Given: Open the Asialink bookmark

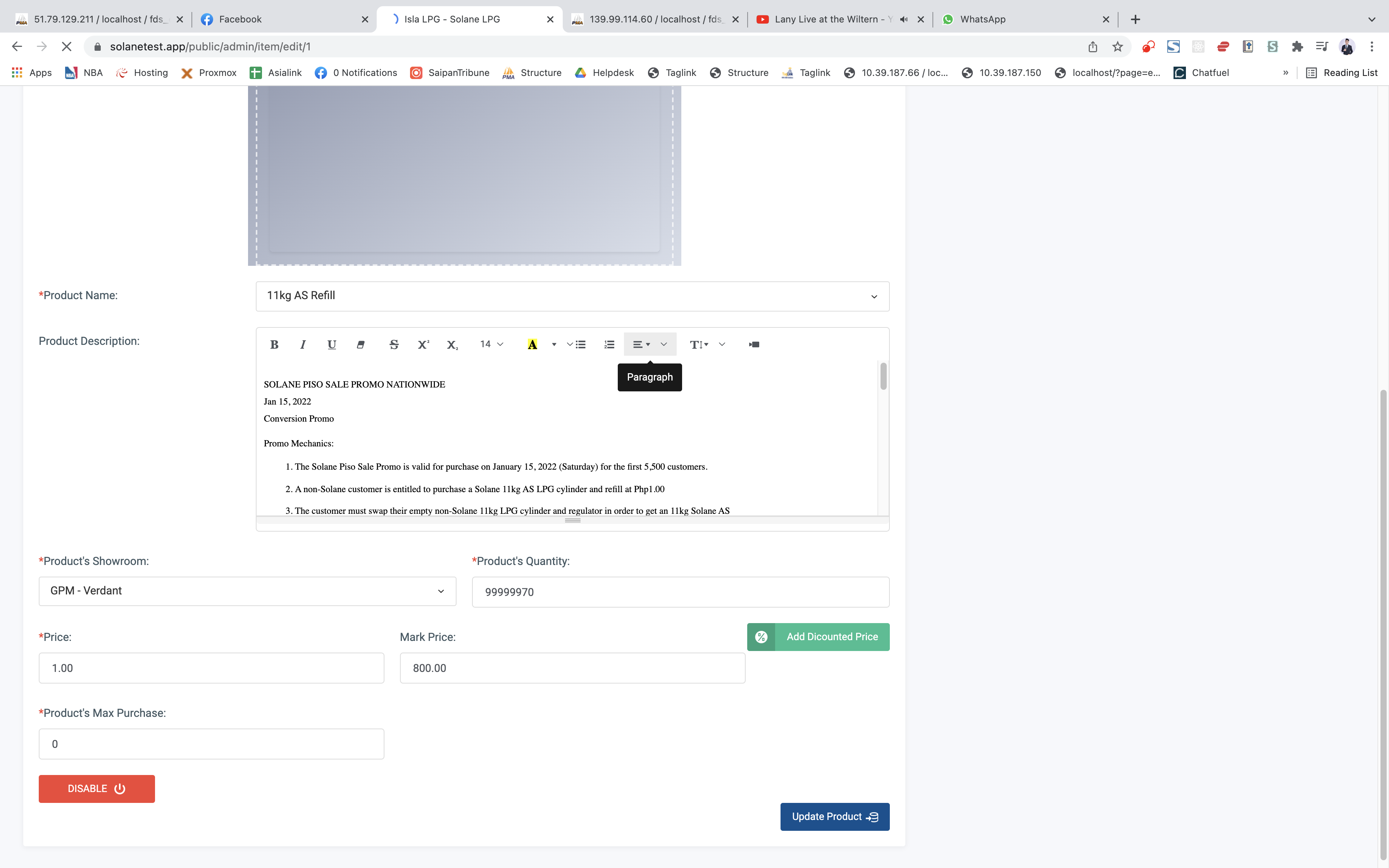Looking at the screenshot, I should coord(276,73).
